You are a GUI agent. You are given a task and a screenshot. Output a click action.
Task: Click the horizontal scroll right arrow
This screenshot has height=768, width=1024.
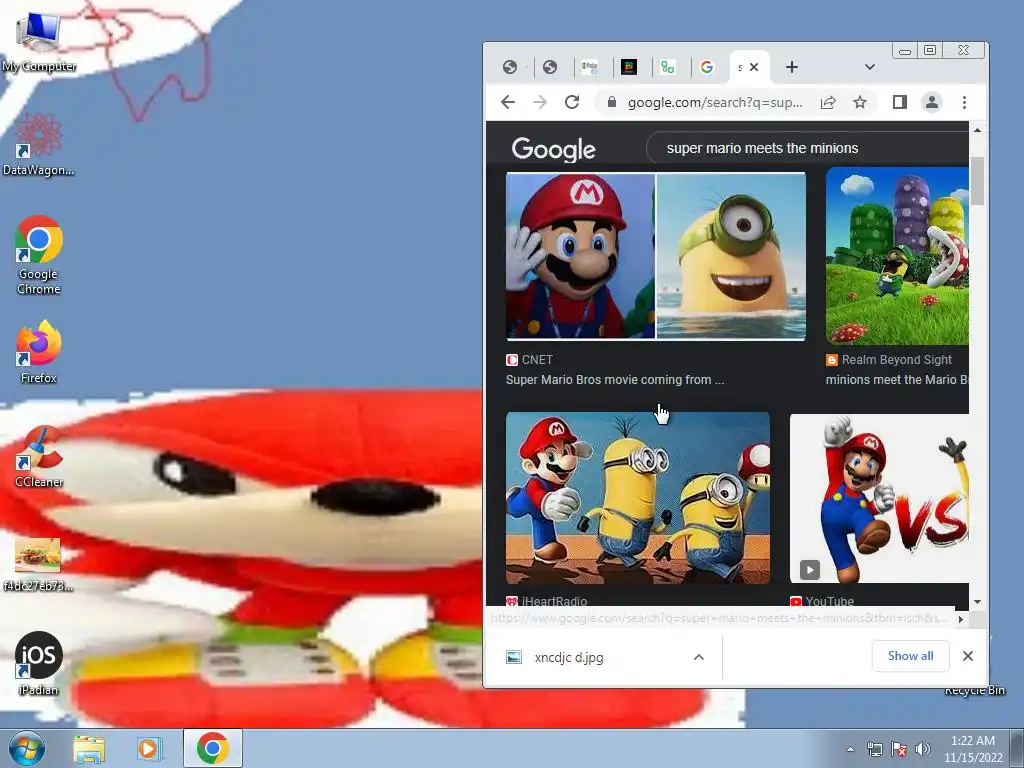(x=961, y=619)
